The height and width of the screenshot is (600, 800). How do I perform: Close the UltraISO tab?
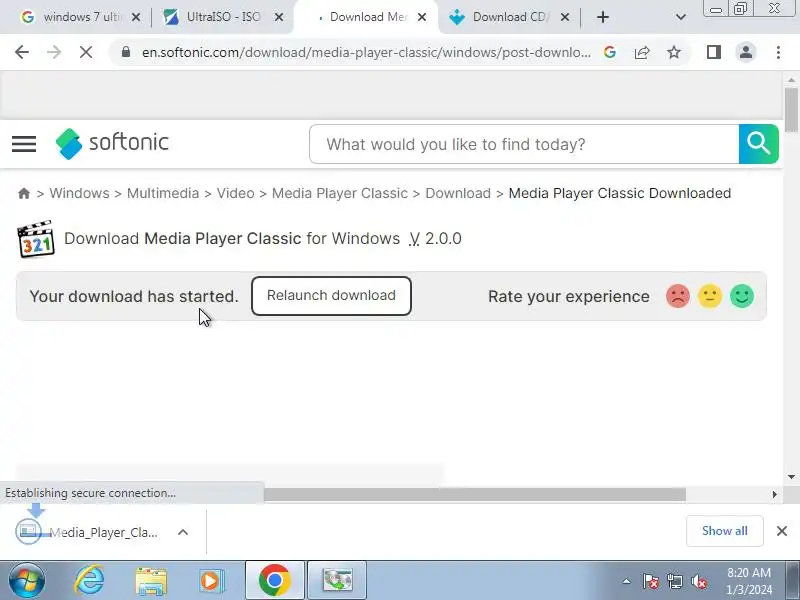point(279,17)
